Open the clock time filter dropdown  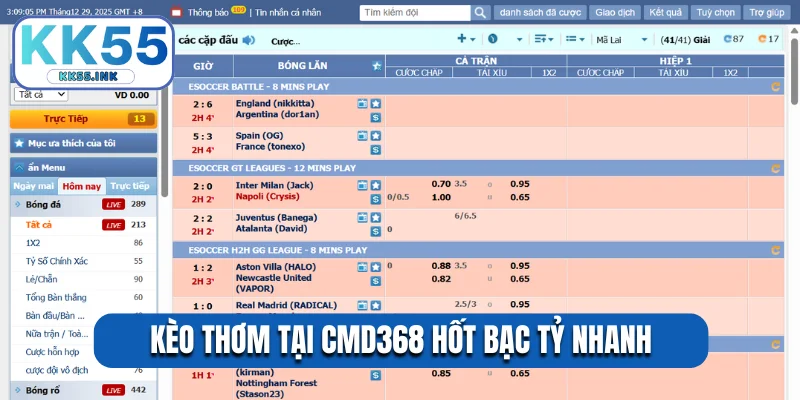point(505,39)
